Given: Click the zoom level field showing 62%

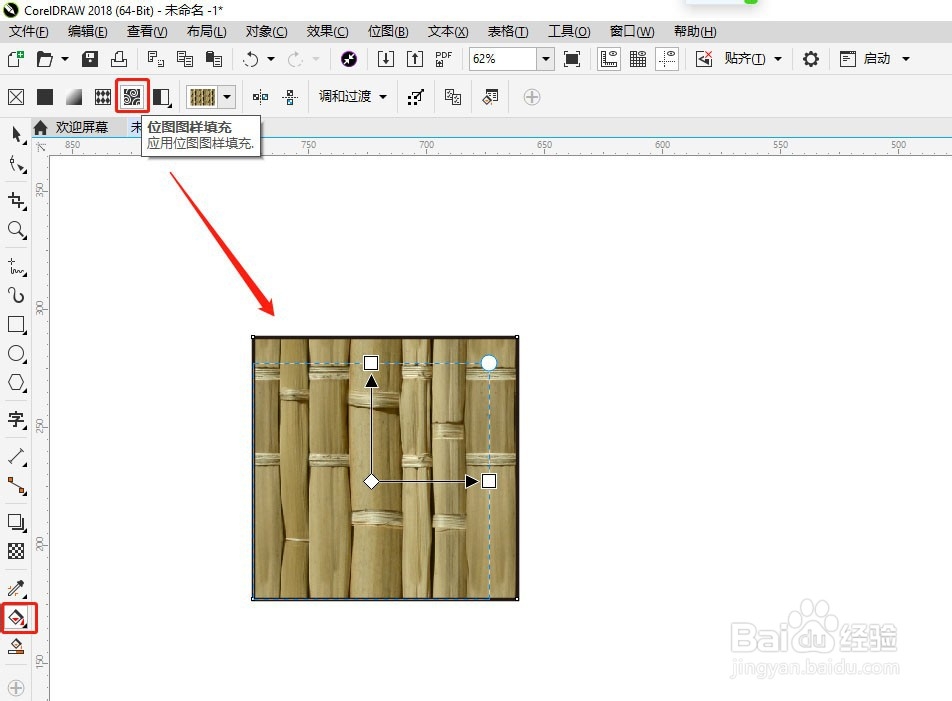Looking at the screenshot, I should [503, 59].
